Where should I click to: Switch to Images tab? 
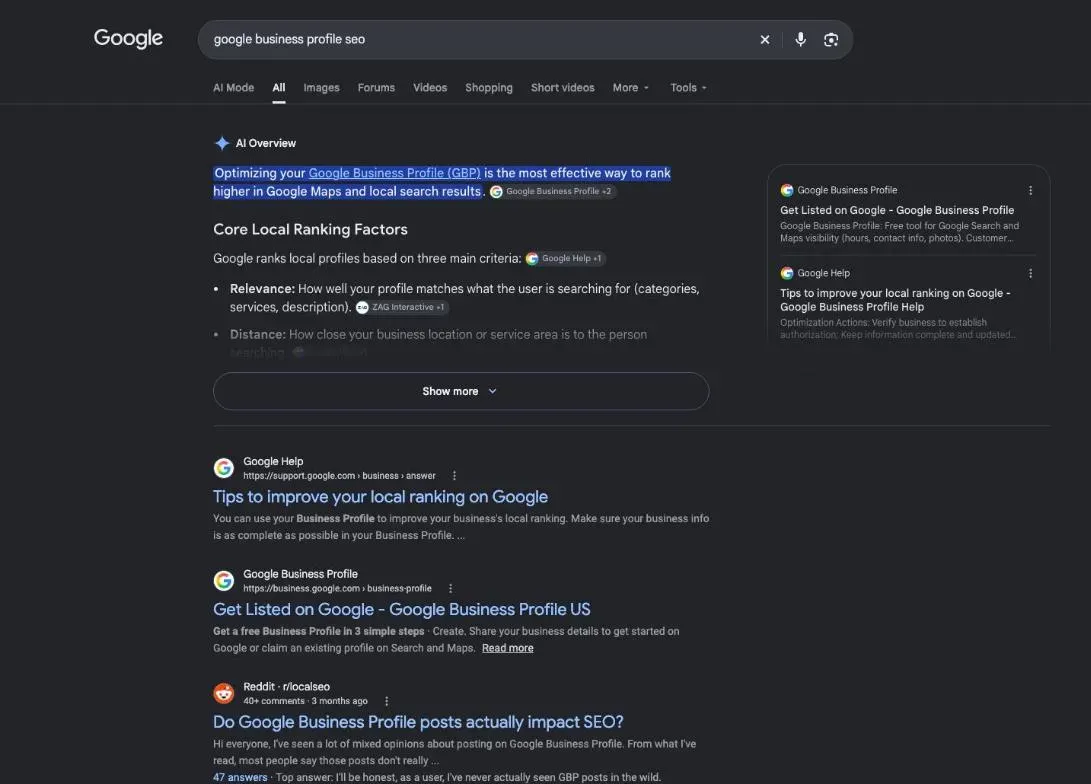321,88
